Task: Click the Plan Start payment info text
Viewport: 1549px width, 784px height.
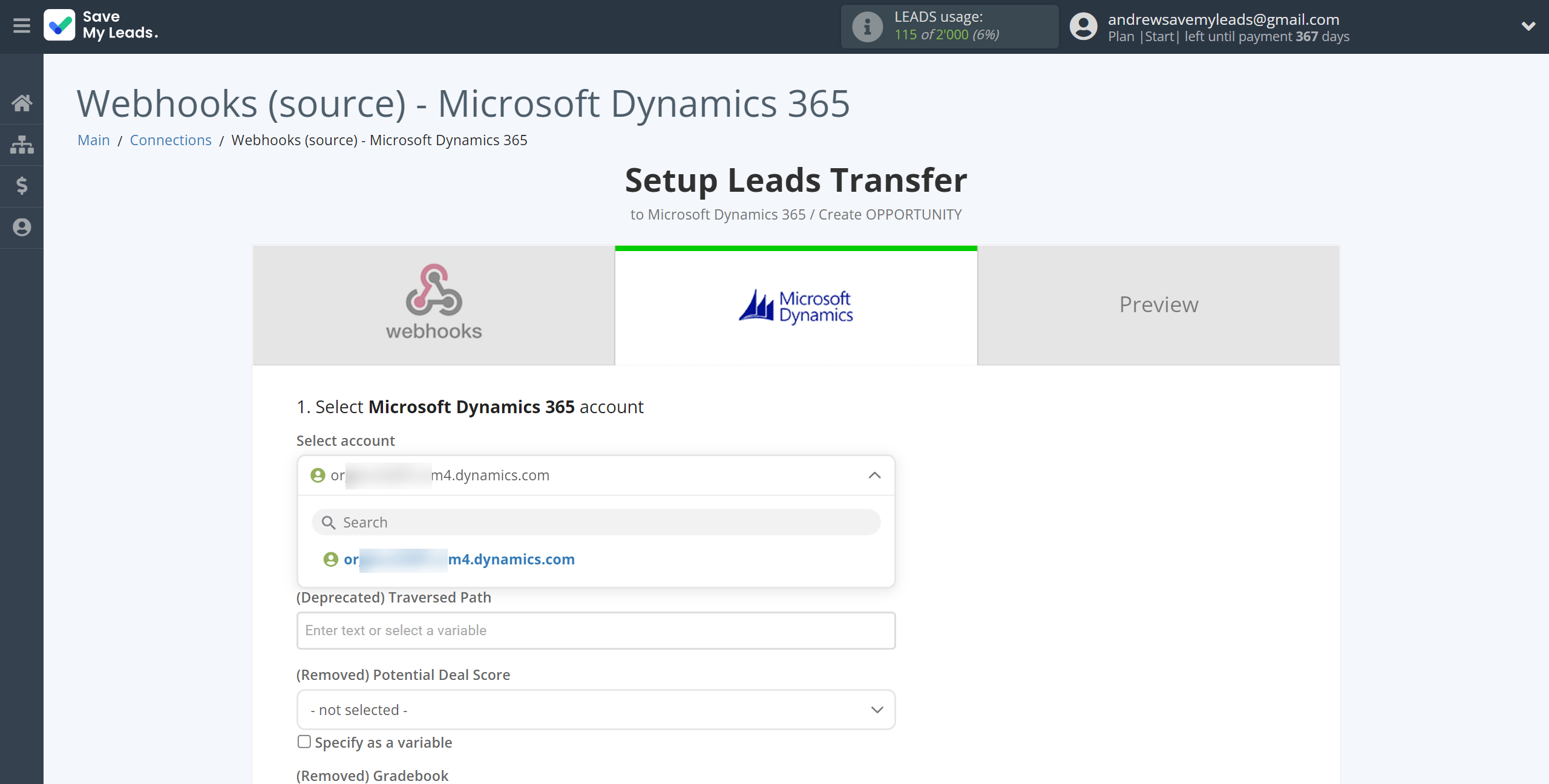Action: click(x=1228, y=36)
